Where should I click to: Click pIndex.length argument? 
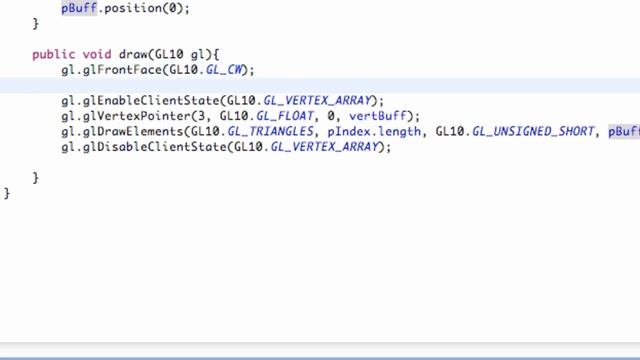pyautogui.click(x=374, y=131)
